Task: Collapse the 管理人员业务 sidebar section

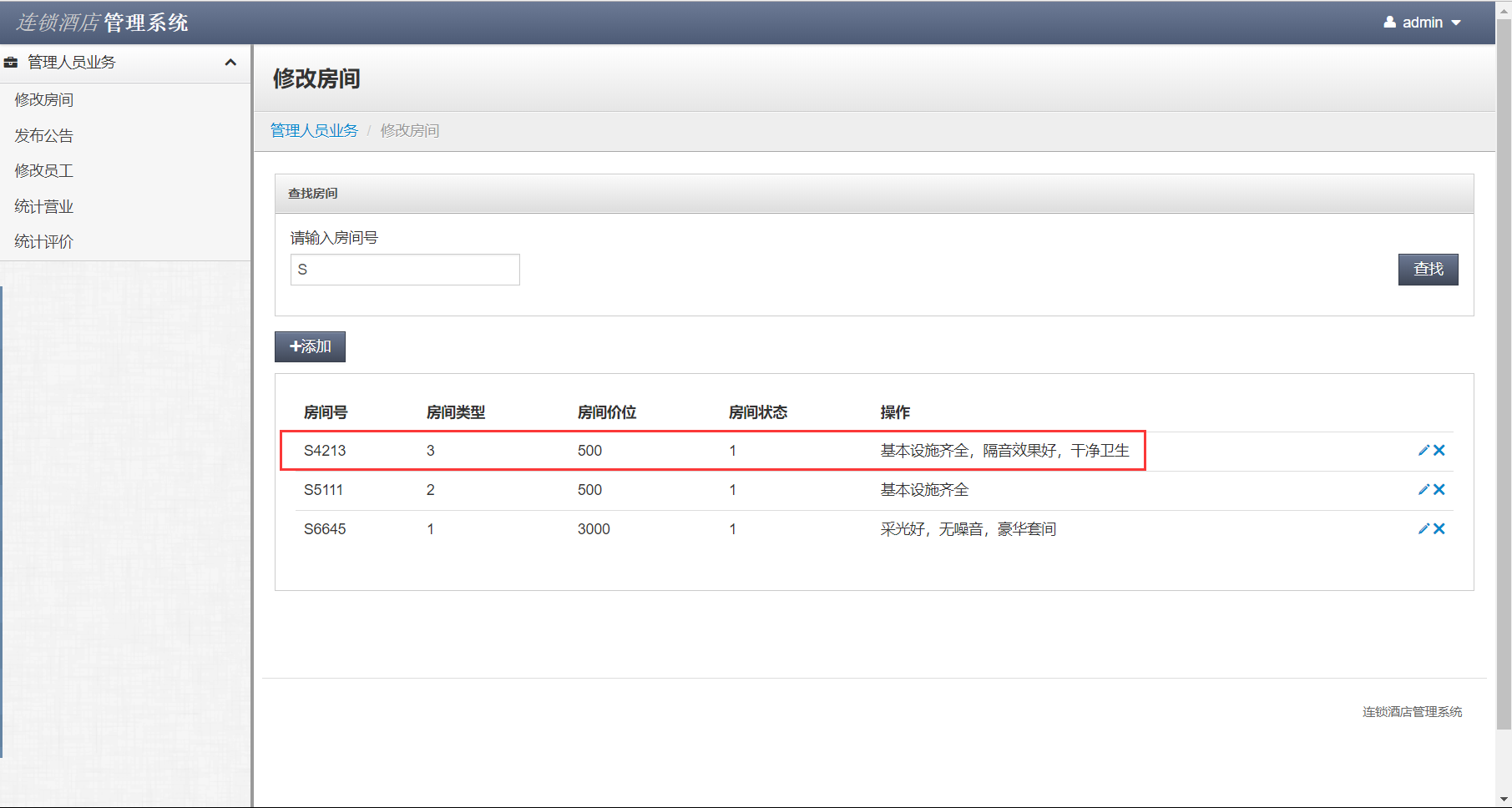Action: [231, 62]
